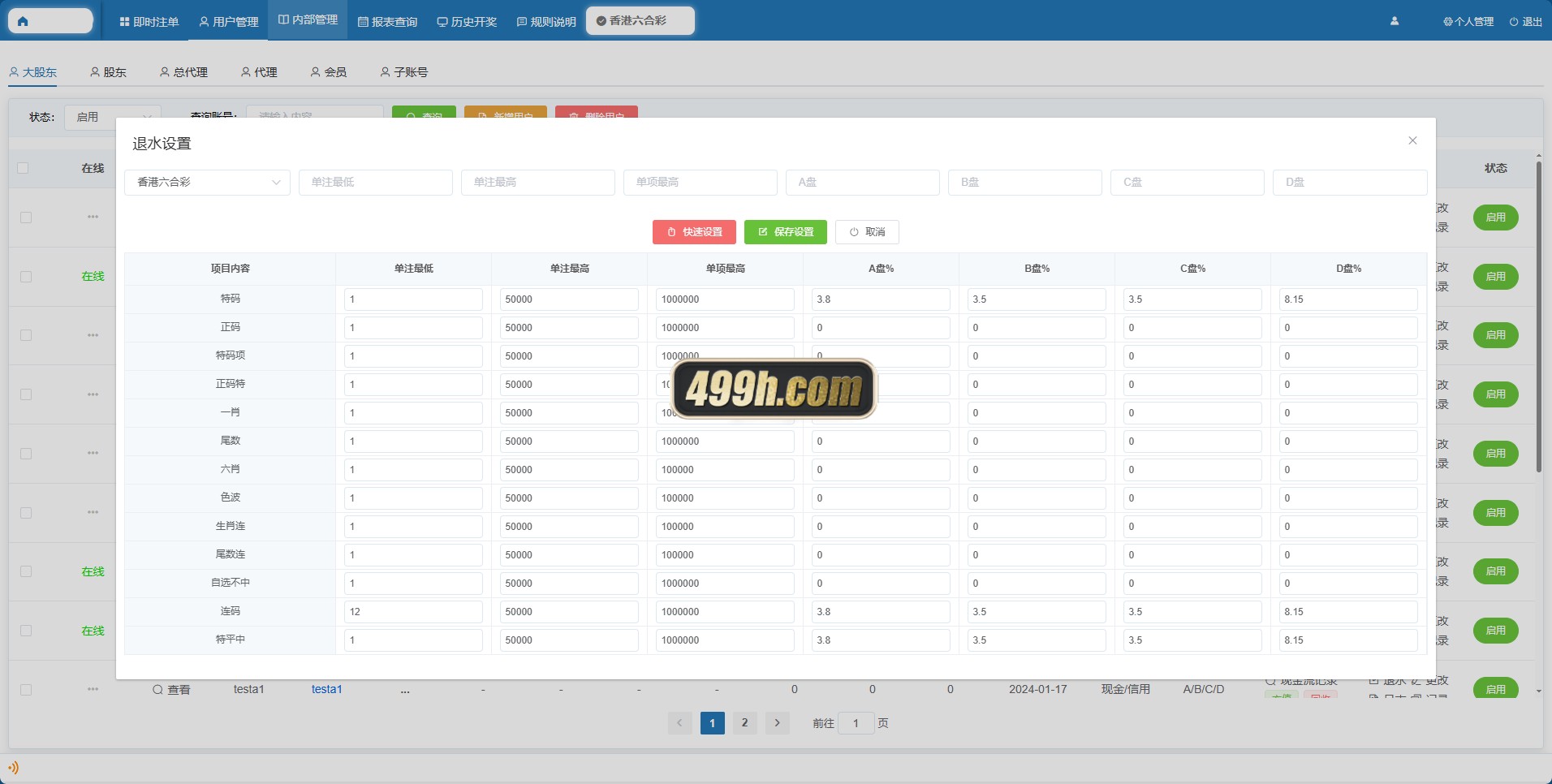Switch to the 总代理 tab
Image resolution: width=1552 pixels, height=784 pixels.
184,72
